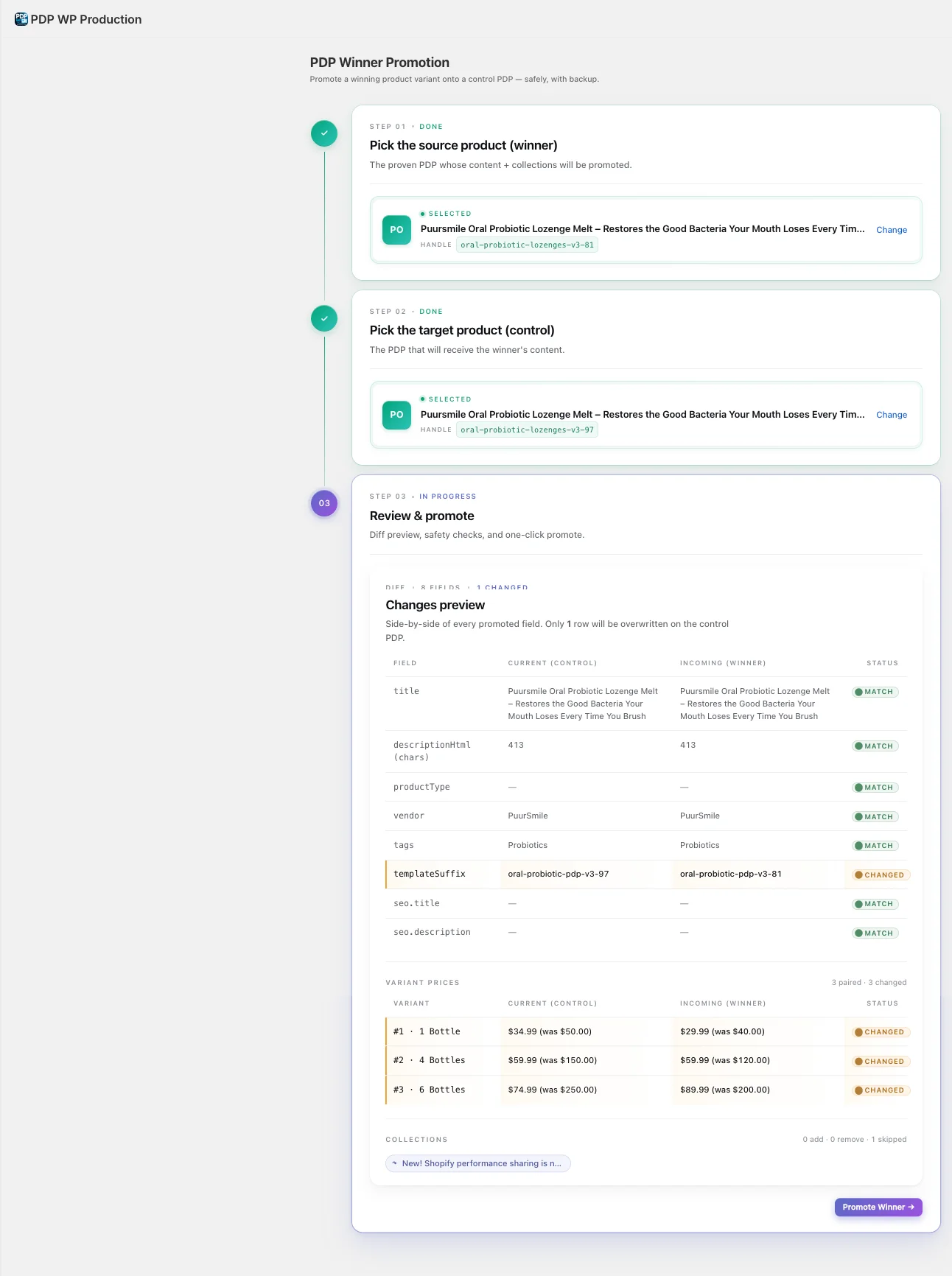The height and width of the screenshot is (1276, 952).
Task: Click the current price $59.99 (was $150.00)
Action: coord(553,1060)
